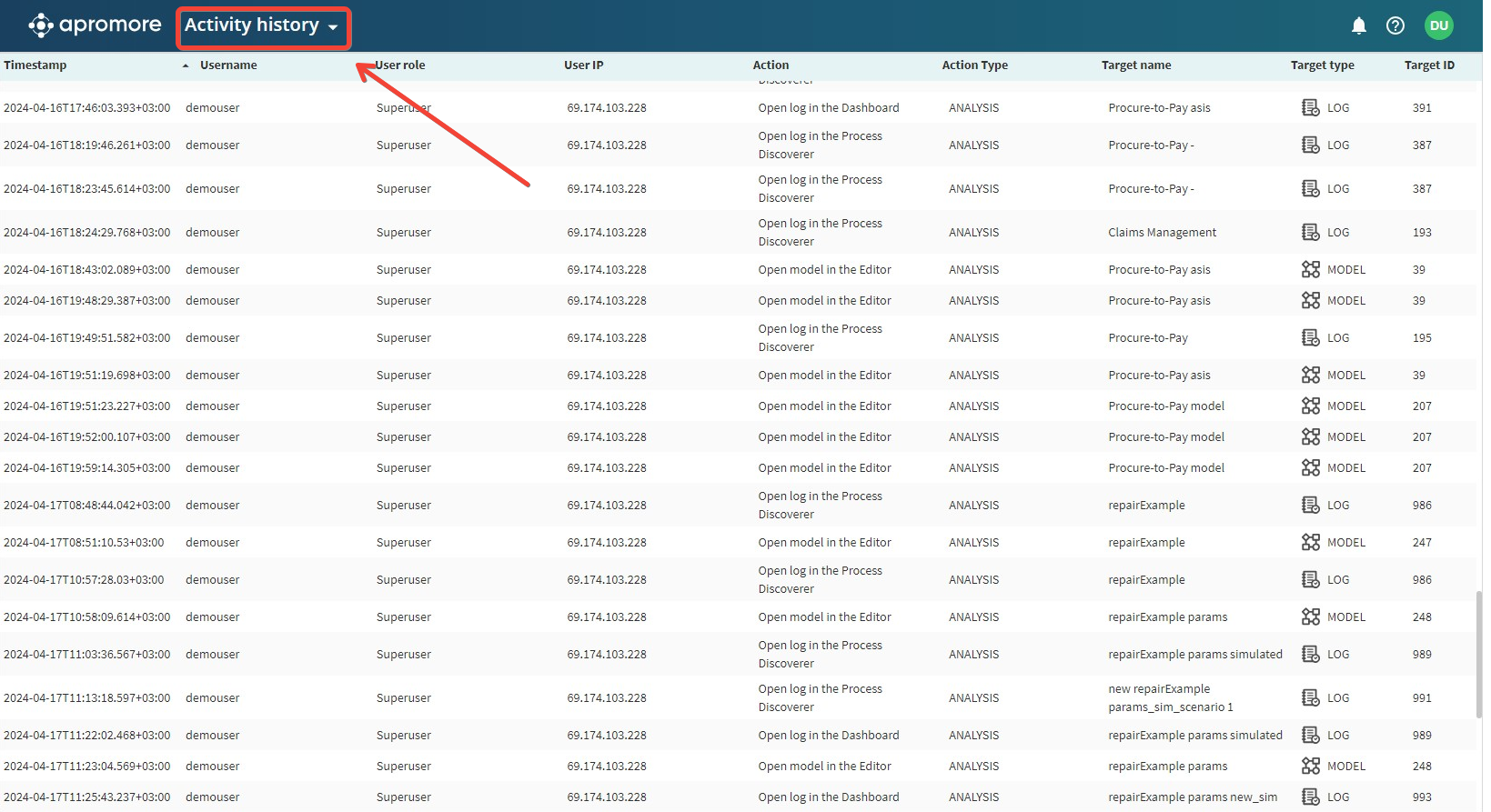This screenshot has height=812, width=1491.
Task: Open the Activity history dropdown menu
Action: pyautogui.click(x=262, y=25)
